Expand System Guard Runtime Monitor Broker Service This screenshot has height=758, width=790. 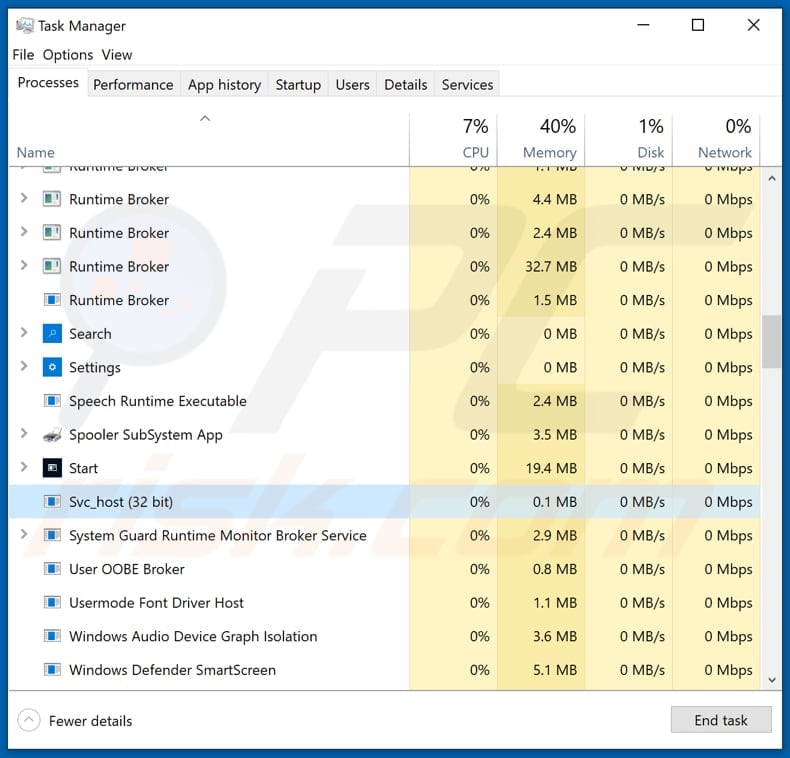coord(24,534)
